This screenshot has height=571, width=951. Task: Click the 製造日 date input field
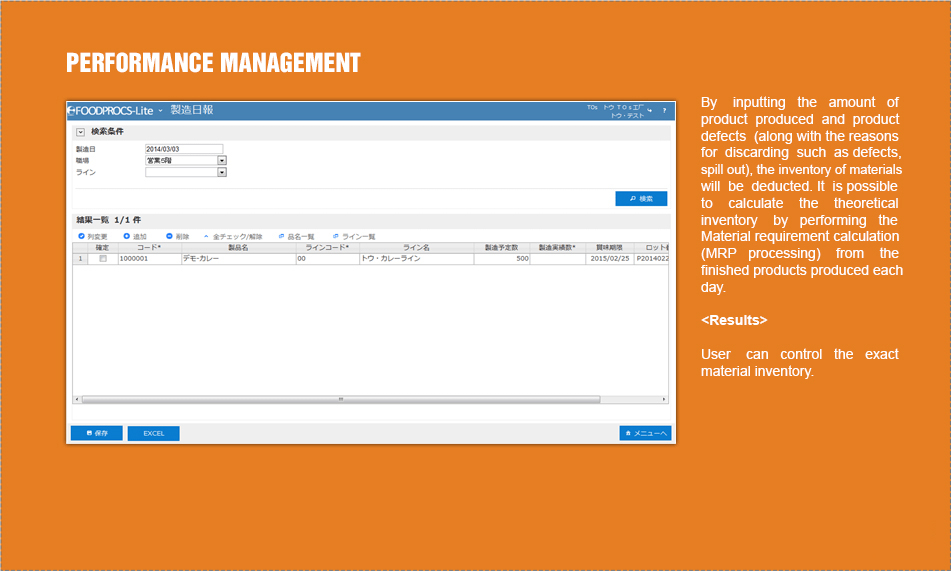(184, 149)
